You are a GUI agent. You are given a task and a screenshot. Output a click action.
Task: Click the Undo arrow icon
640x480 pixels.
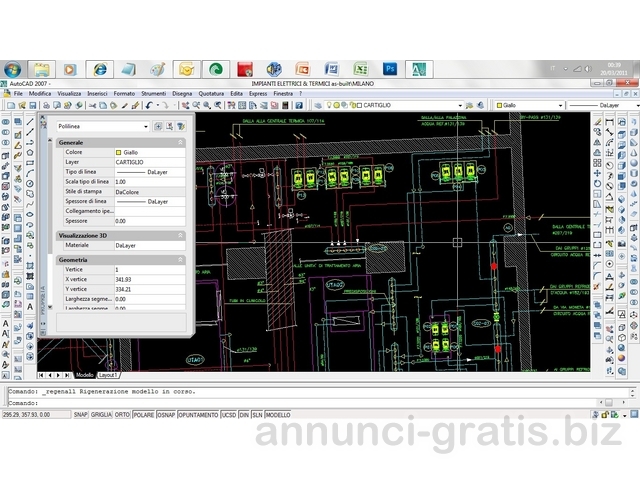(149, 105)
